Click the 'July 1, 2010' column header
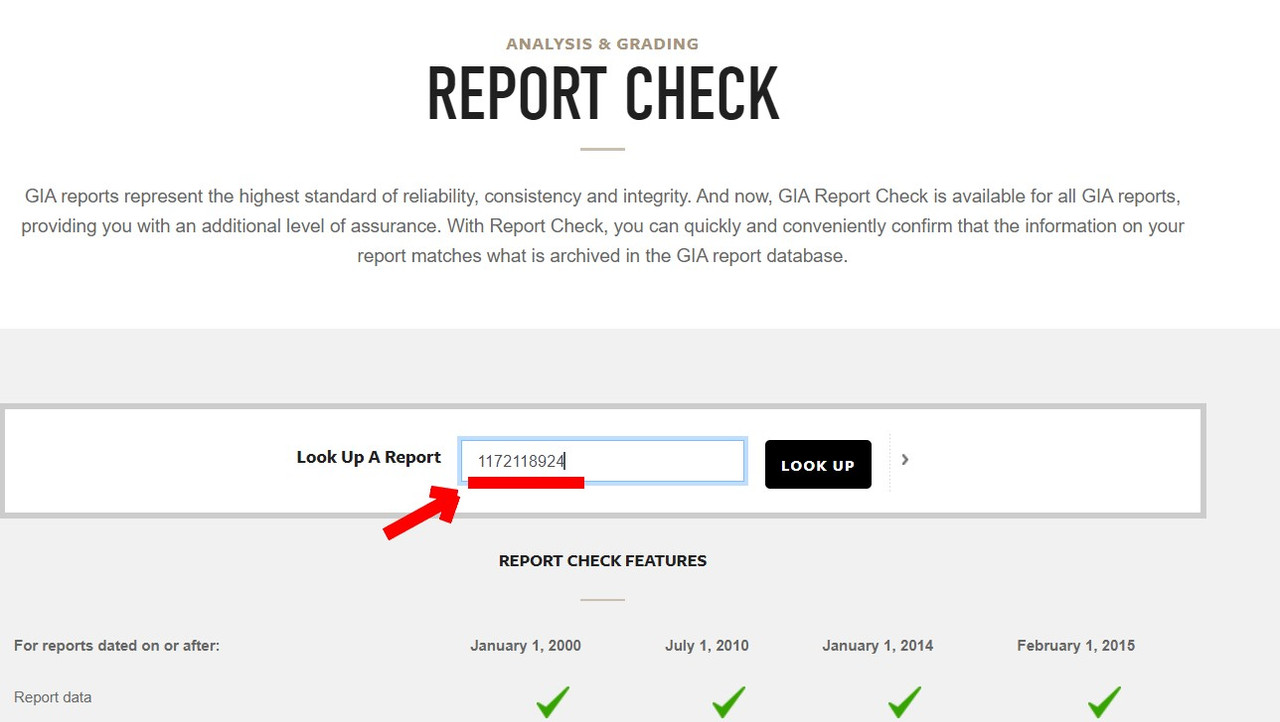Viewport: 1280px width, 722px height. point(707,646)
